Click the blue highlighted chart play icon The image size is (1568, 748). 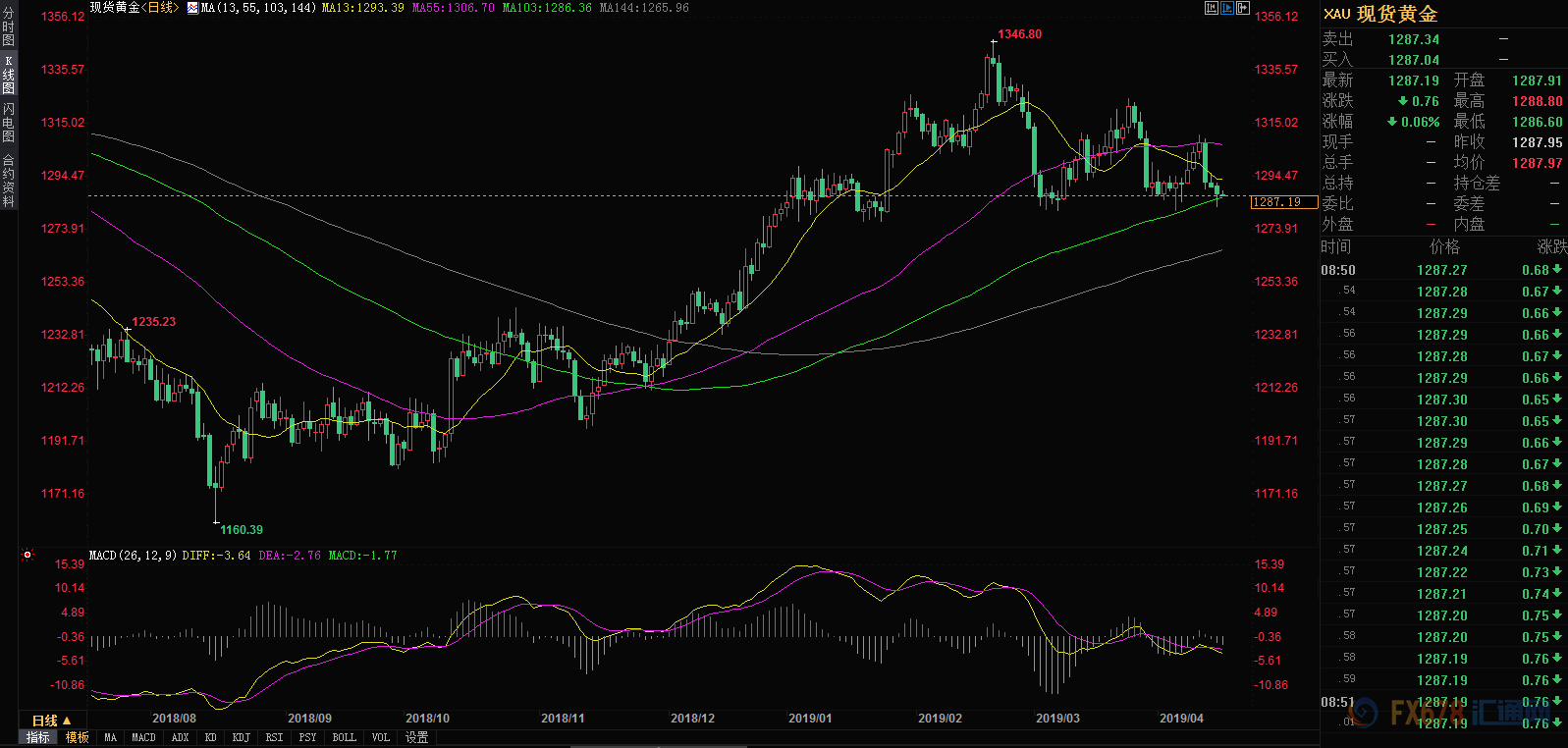tap(1227, 8)
